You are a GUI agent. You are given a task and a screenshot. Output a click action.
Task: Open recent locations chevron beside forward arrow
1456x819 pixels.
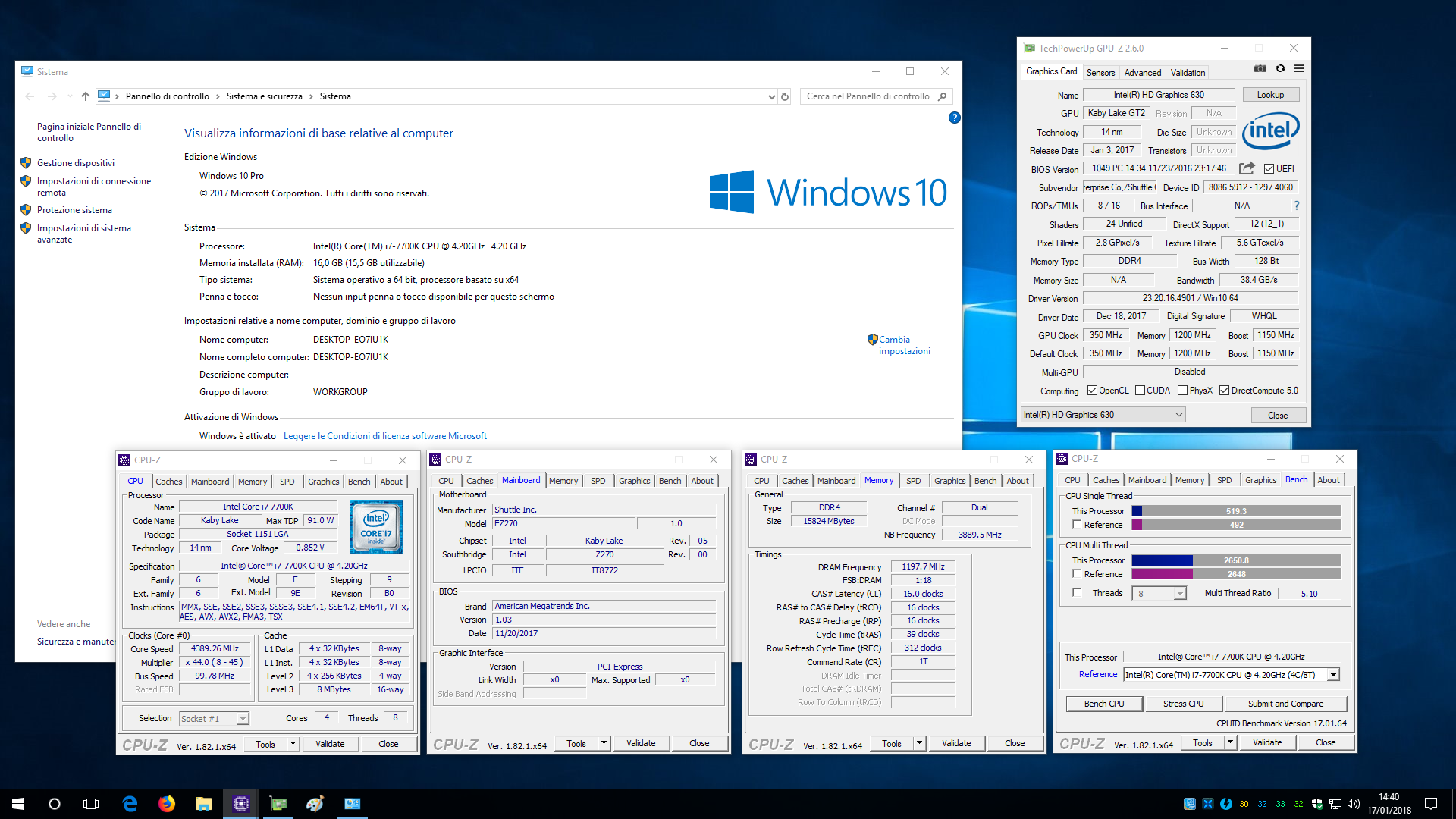pos(70,96)
